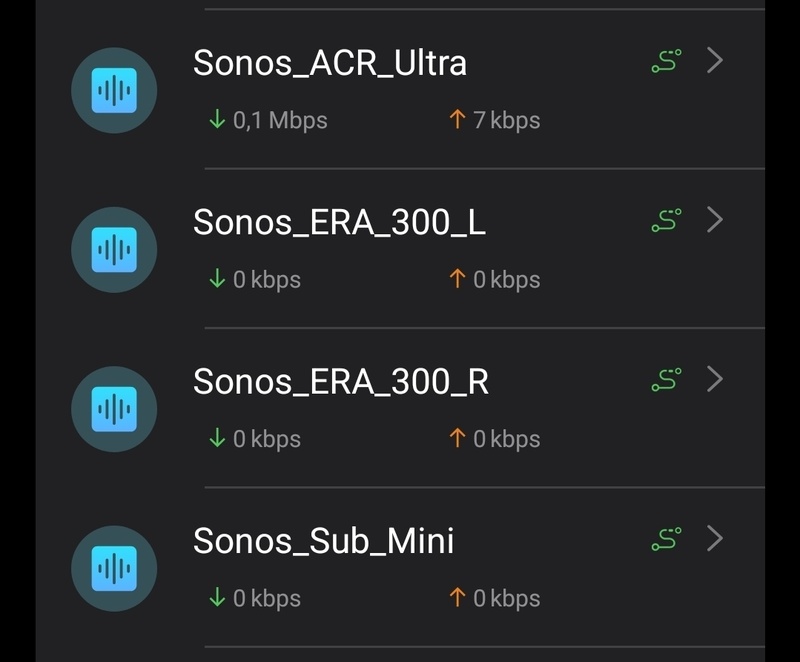This screenshot has height=662, width=800.
Task: Tap the Sonos_ERA_300_L speaker icon
Action: (114, 250)
